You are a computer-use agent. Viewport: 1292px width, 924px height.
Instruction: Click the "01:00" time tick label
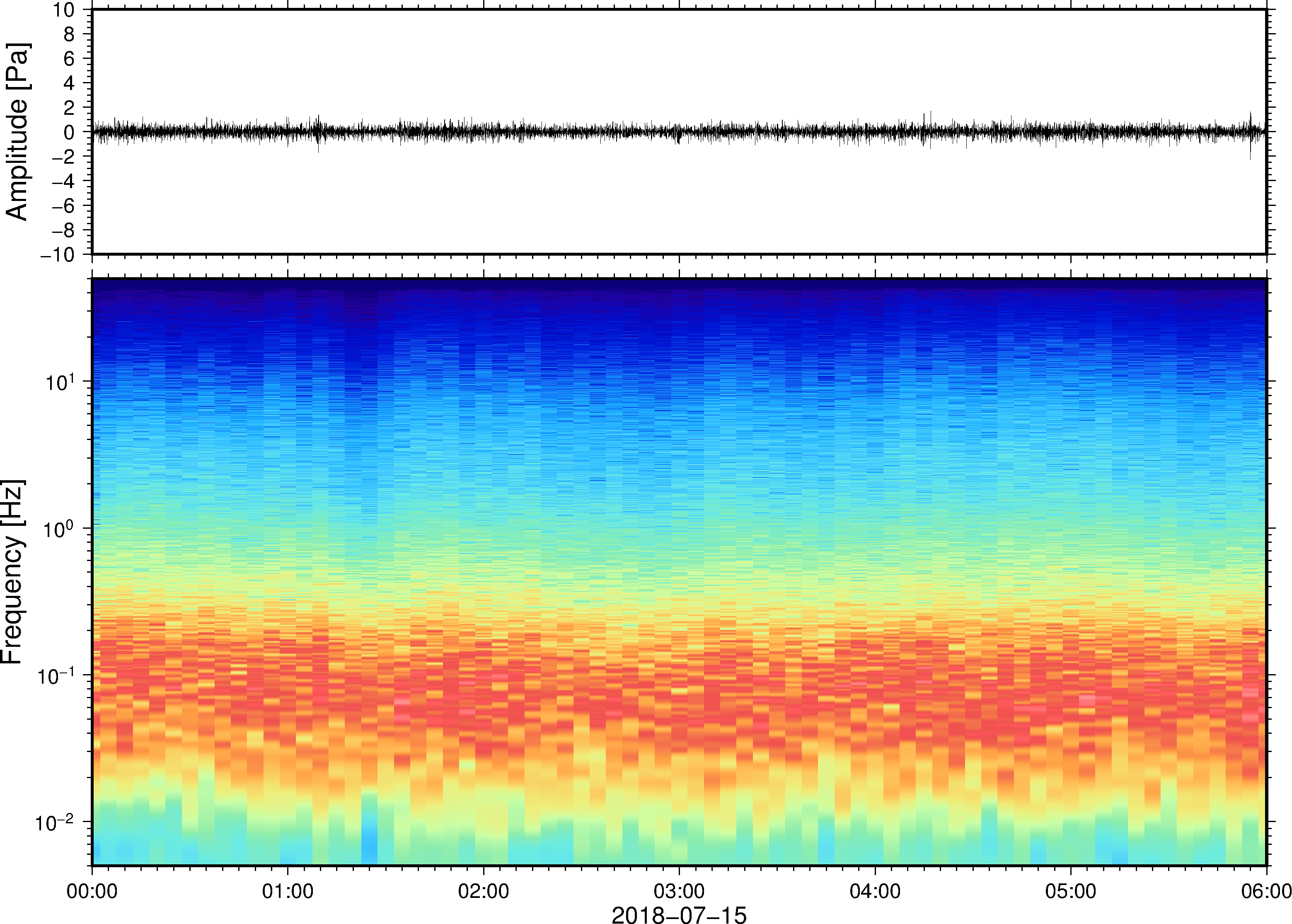tap(288, 891)
